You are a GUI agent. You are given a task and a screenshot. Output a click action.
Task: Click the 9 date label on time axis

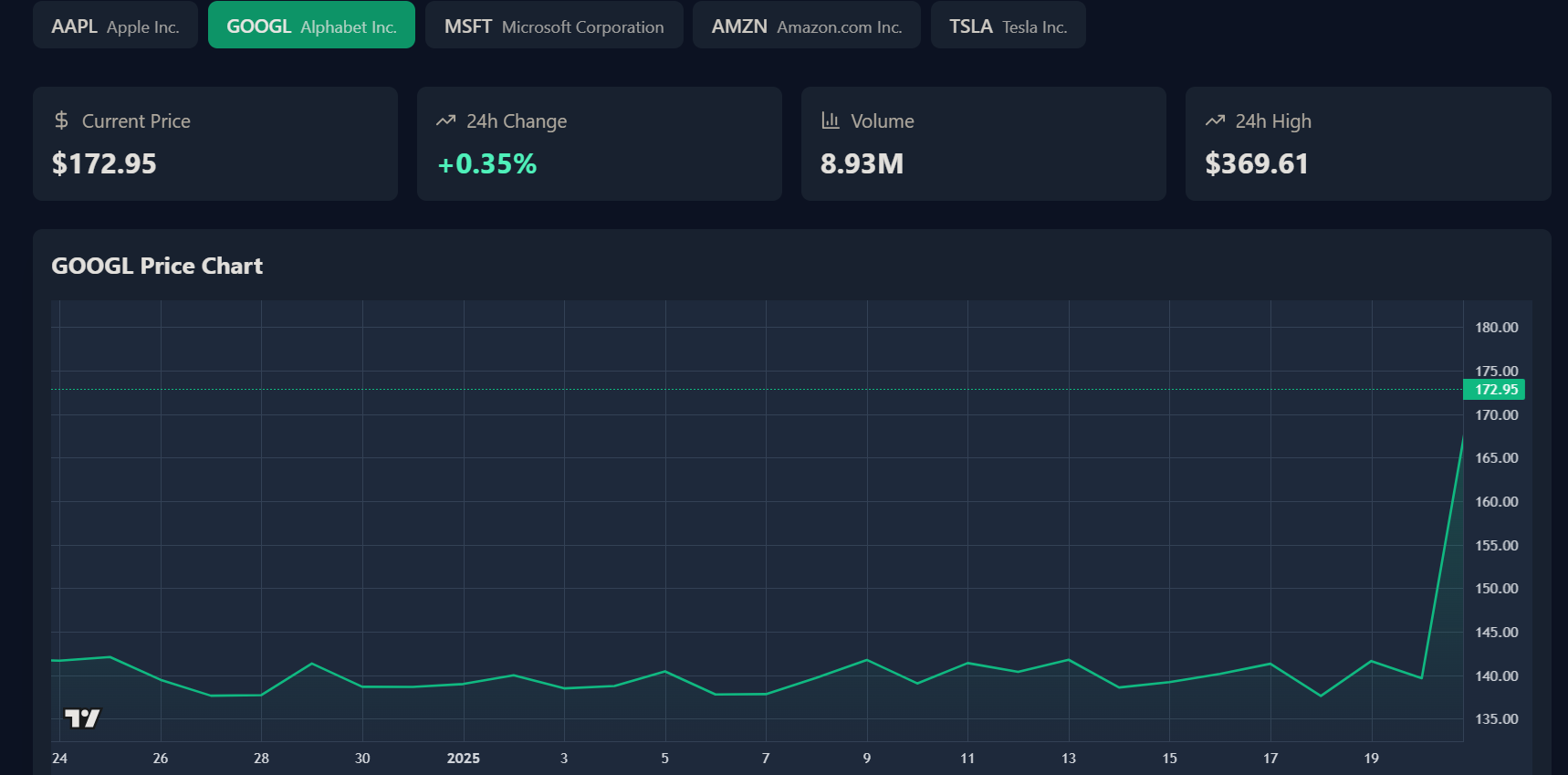(867, 758)
